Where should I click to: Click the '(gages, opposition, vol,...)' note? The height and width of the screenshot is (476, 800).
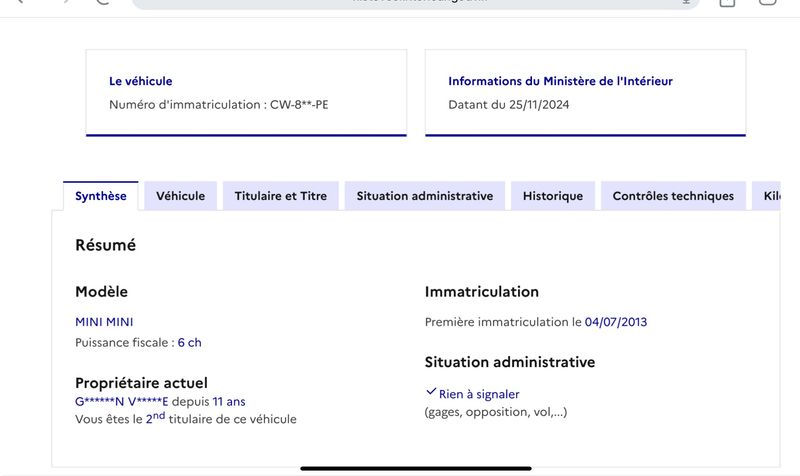(x=495, y=412)
